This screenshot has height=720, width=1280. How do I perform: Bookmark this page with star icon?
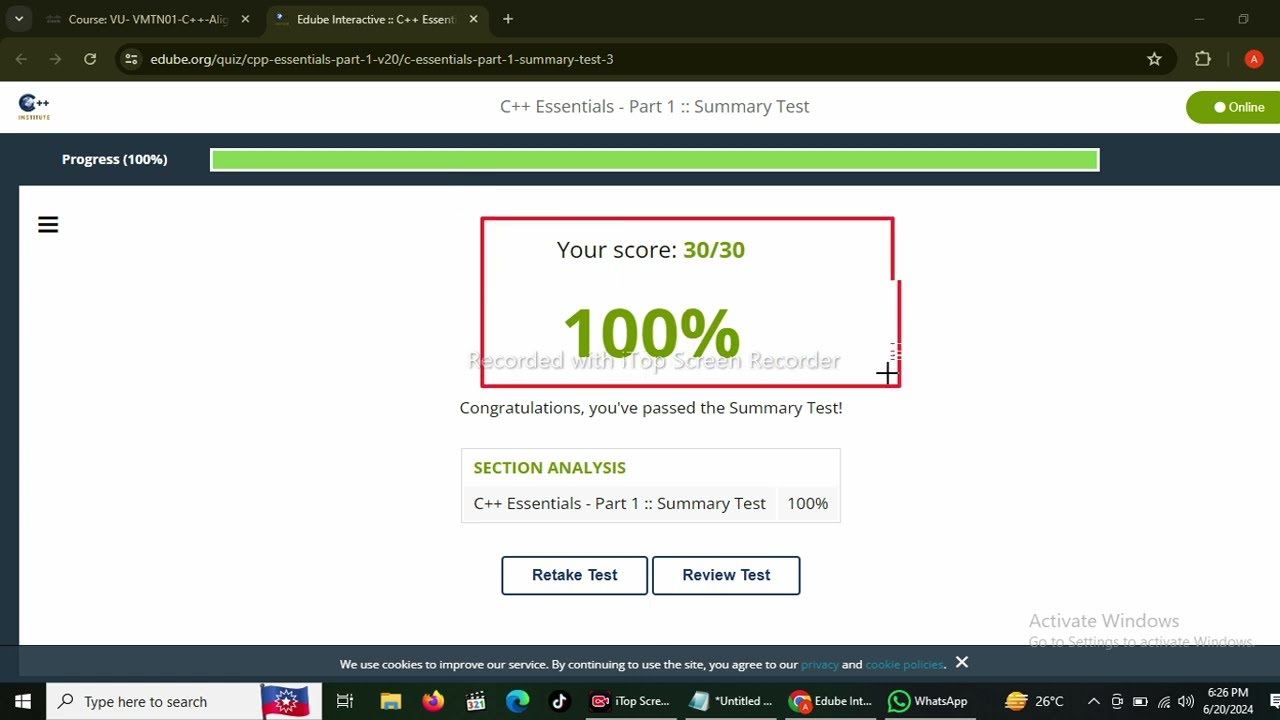pyautogui.click(x=1154, y=59)
